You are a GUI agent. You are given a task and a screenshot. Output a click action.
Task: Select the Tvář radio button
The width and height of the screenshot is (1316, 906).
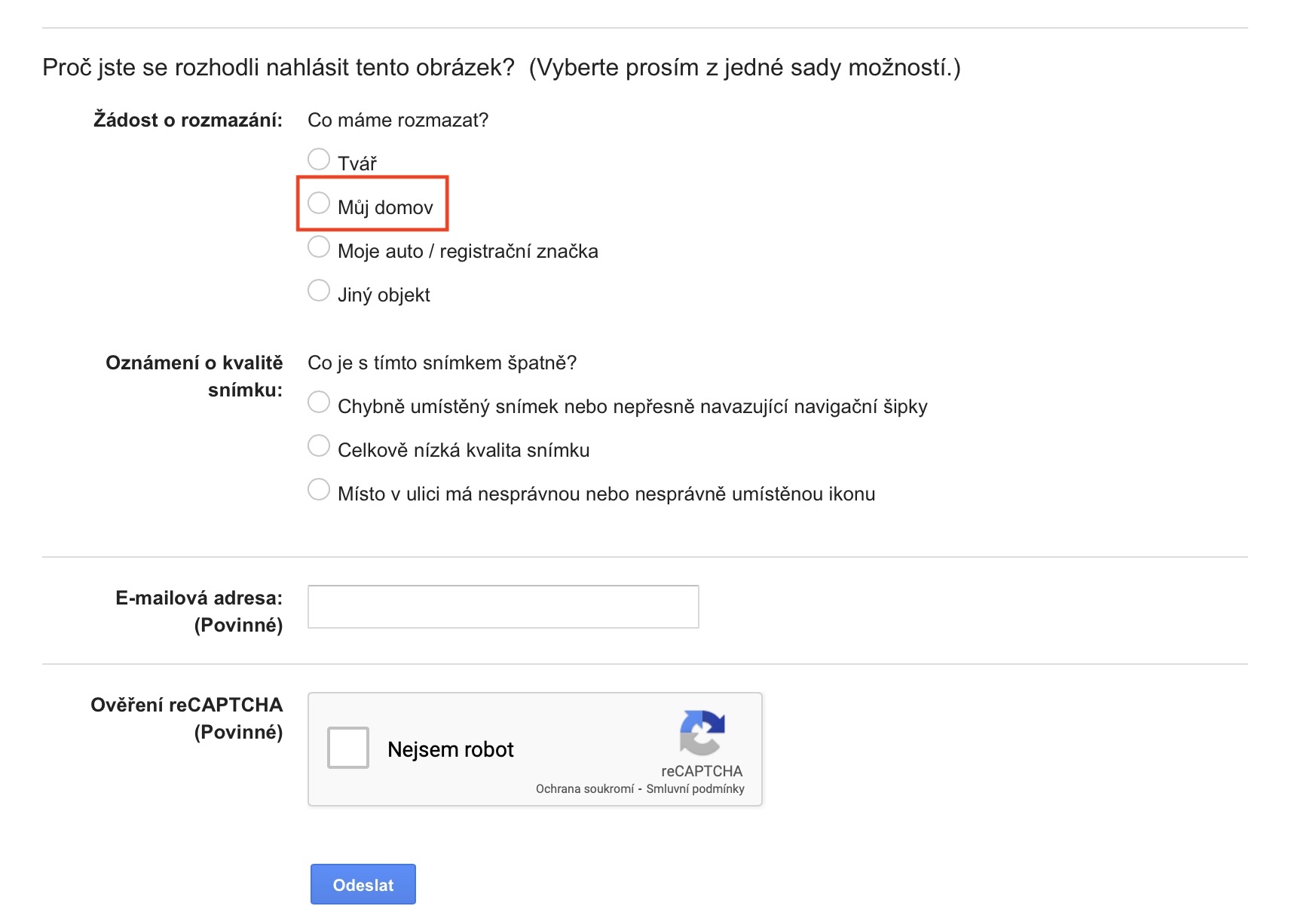pos(319,160)
